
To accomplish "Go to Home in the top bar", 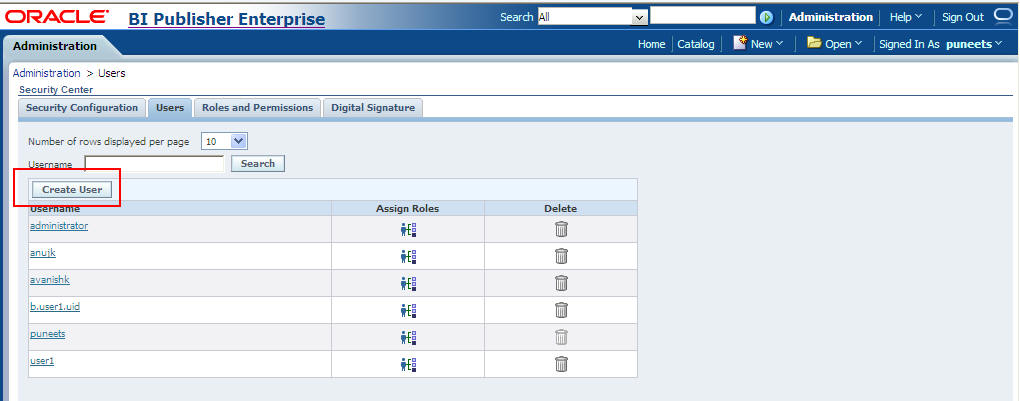I will click(651, 44).
